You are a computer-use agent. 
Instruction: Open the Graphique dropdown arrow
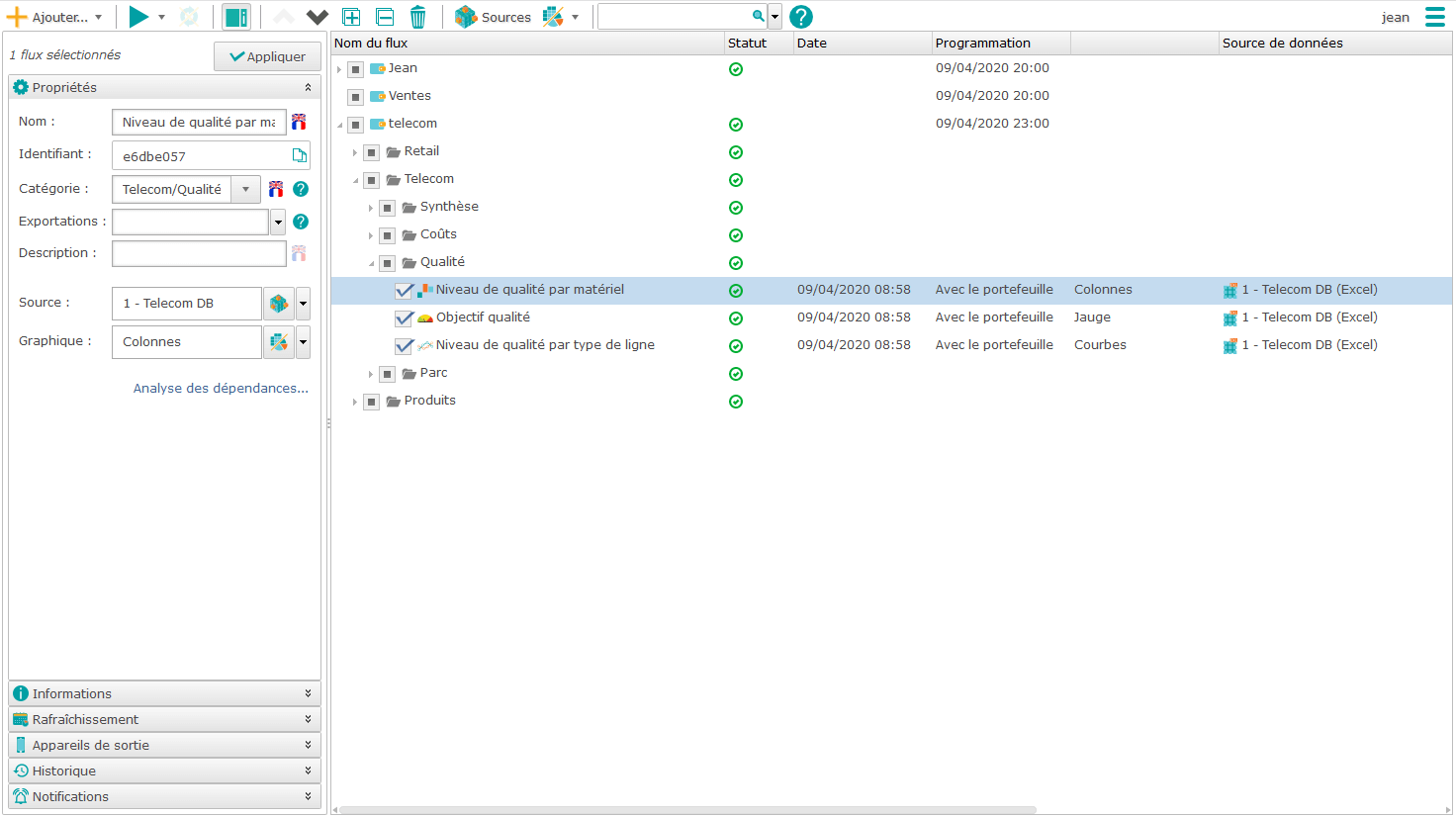tap(303, 342)
